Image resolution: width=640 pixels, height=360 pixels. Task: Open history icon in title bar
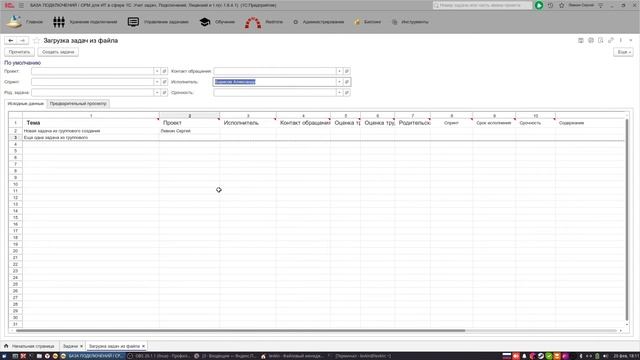(x=550, y=5)
